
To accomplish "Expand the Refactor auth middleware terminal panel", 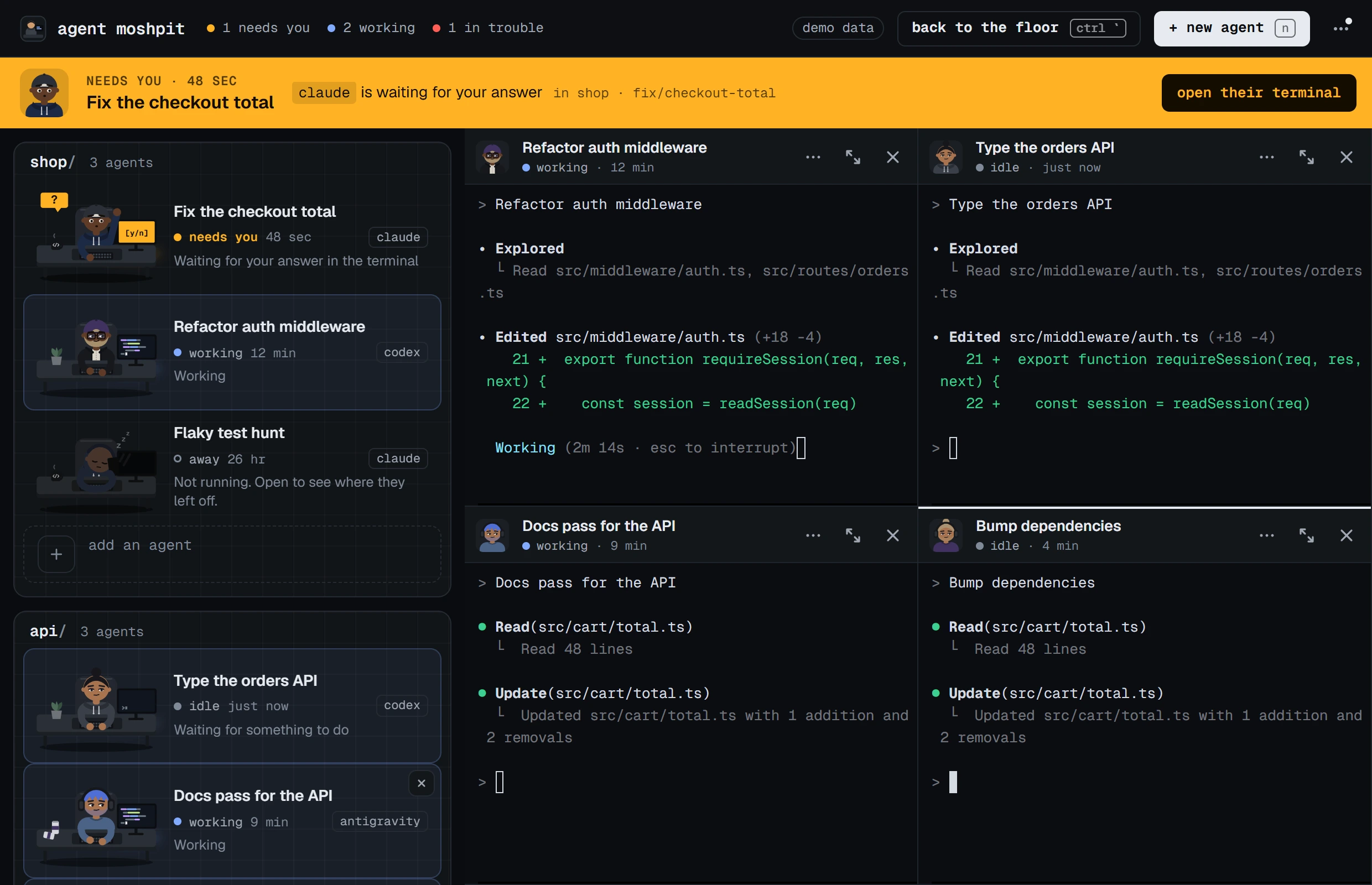I will tap(853, 157).
